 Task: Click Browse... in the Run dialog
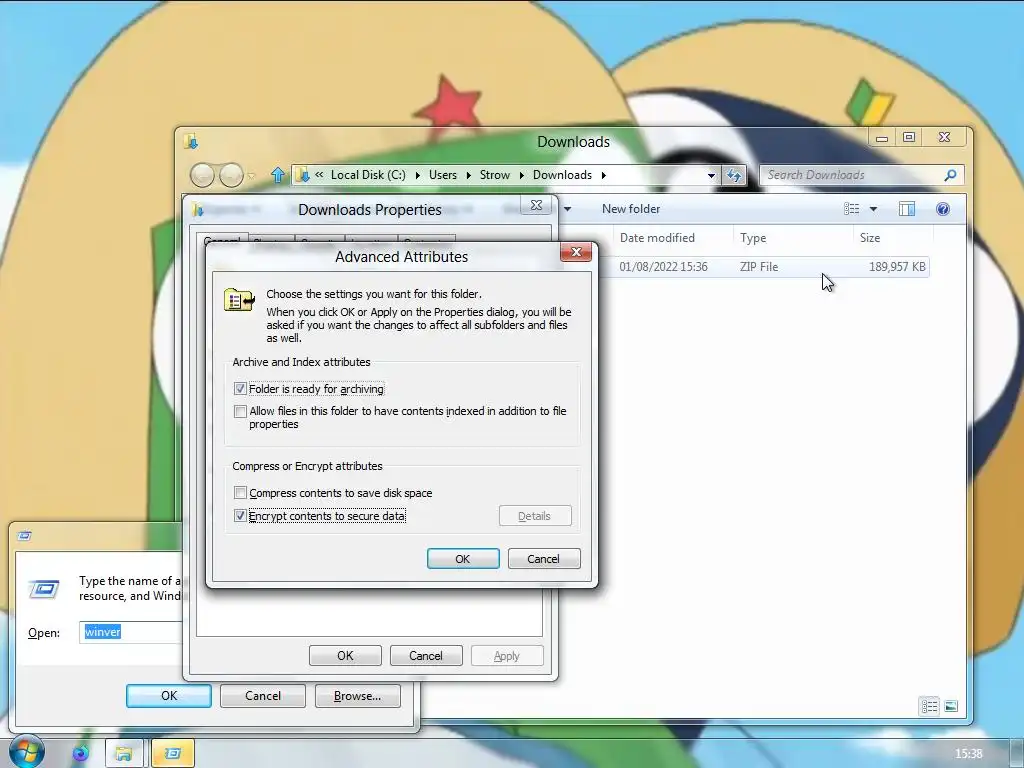point(357,696)
